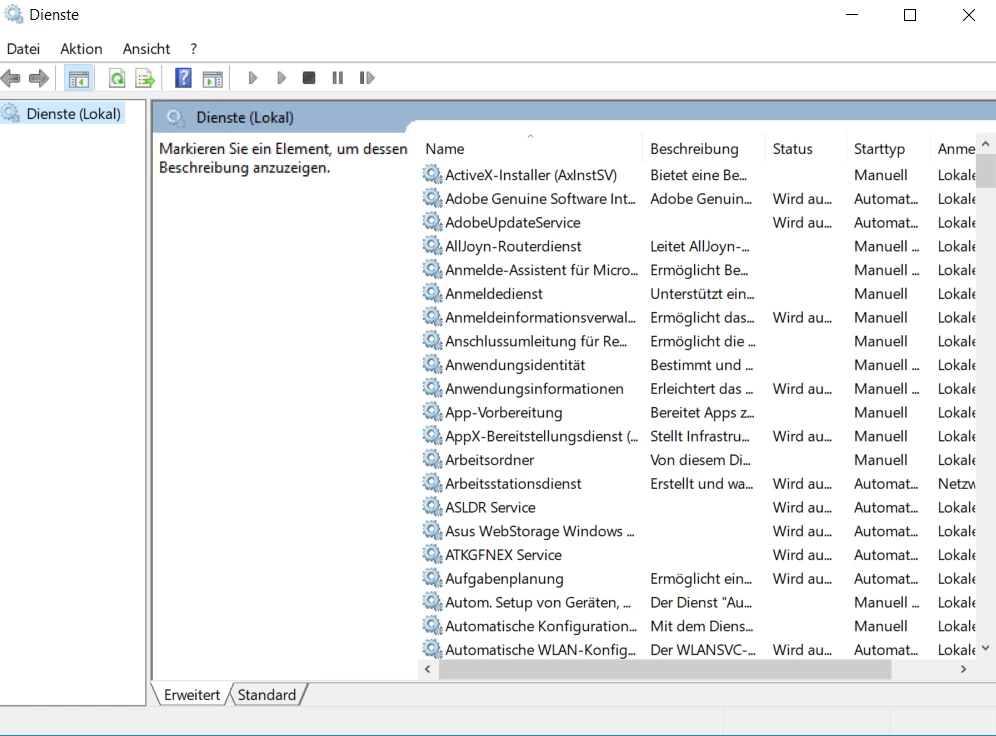Click the vertical scrollbar up arrow
This screenshot has width=996, height=736.
985,144
